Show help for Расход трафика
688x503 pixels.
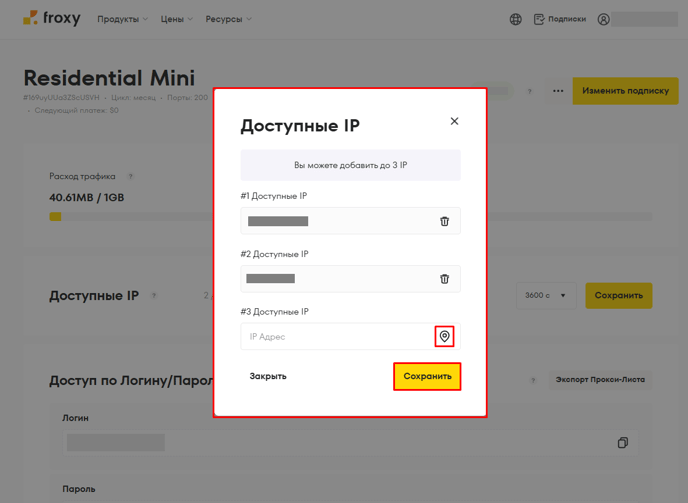coord(130,176)
